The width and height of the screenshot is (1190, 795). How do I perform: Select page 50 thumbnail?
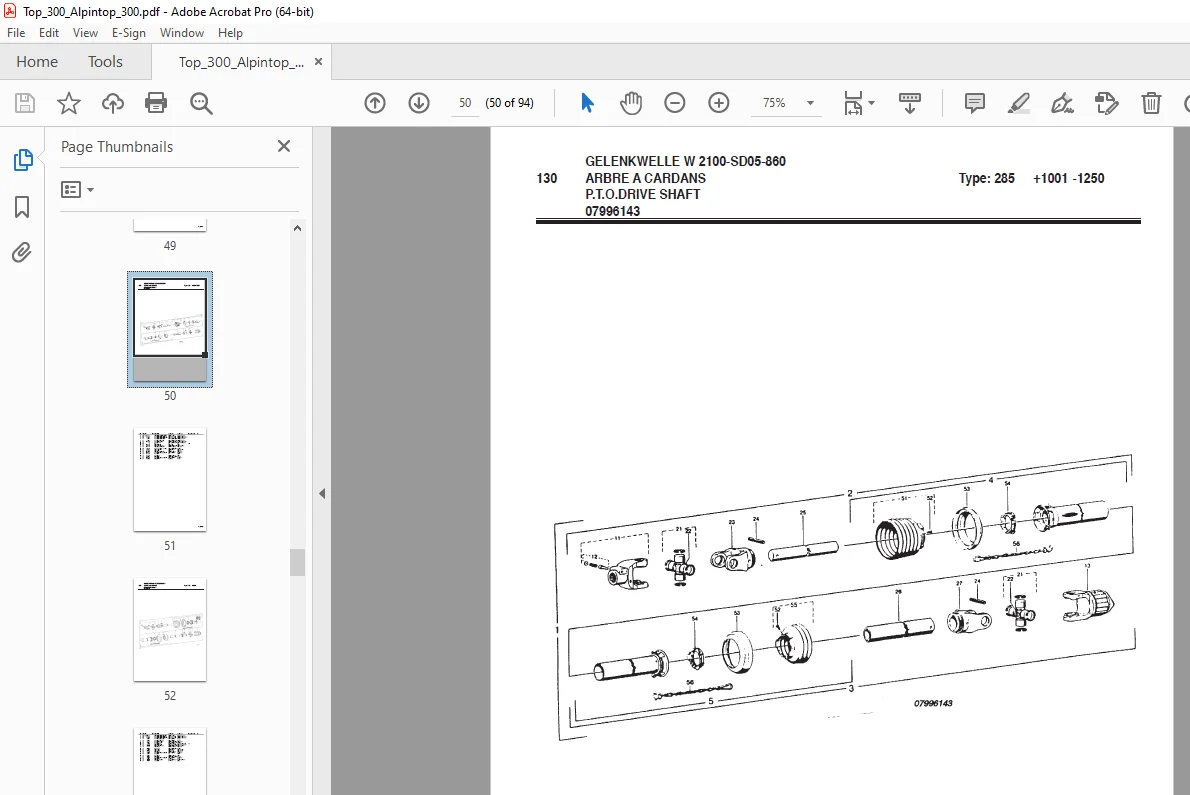(170, 329)
